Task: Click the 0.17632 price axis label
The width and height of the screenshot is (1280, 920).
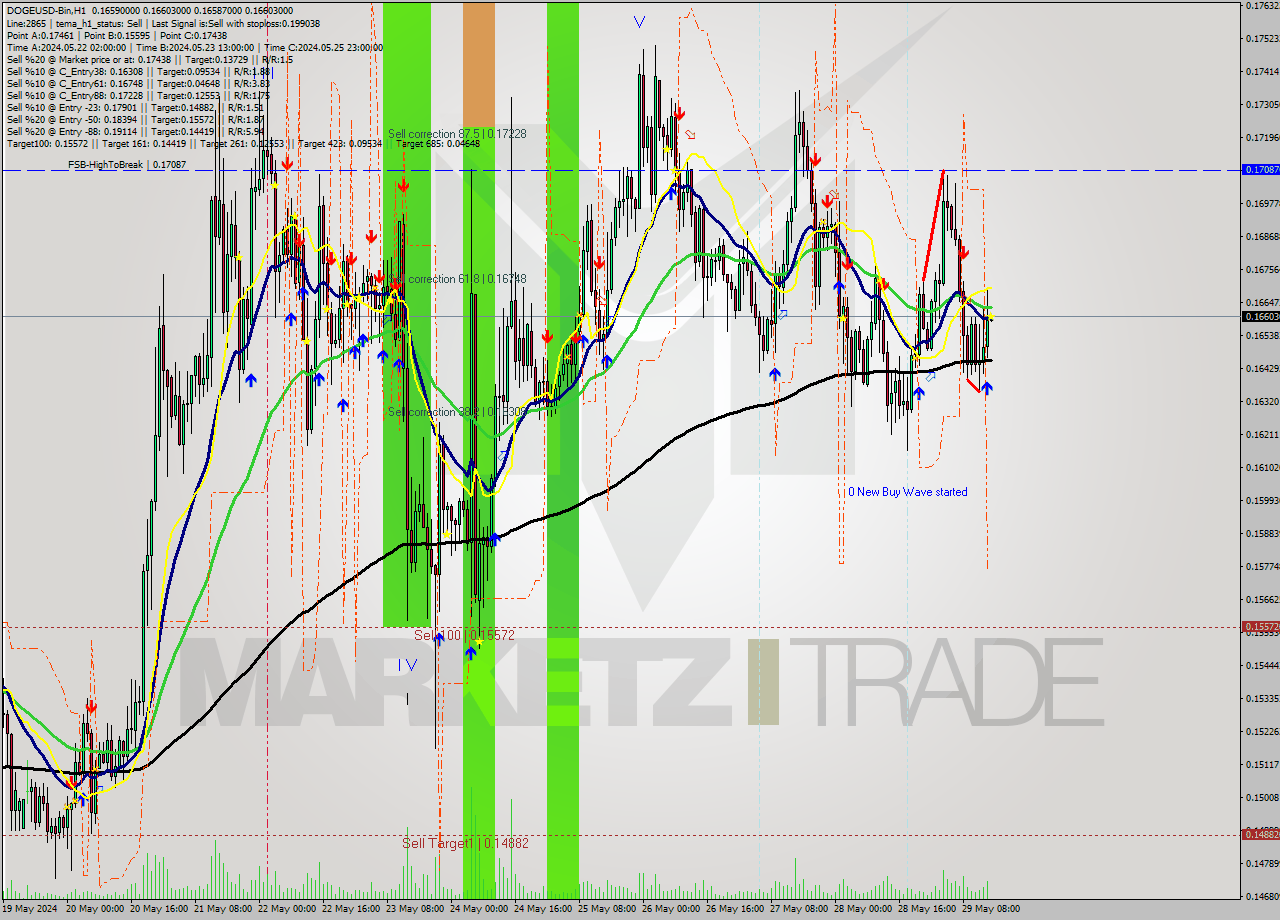Action: click(1261, 6)
